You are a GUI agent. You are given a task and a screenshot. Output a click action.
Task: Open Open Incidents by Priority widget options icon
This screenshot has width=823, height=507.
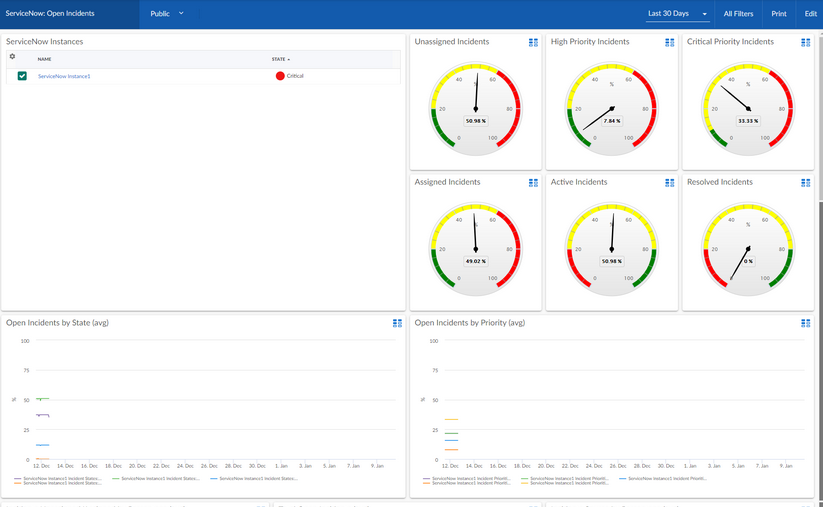[806, 323]
